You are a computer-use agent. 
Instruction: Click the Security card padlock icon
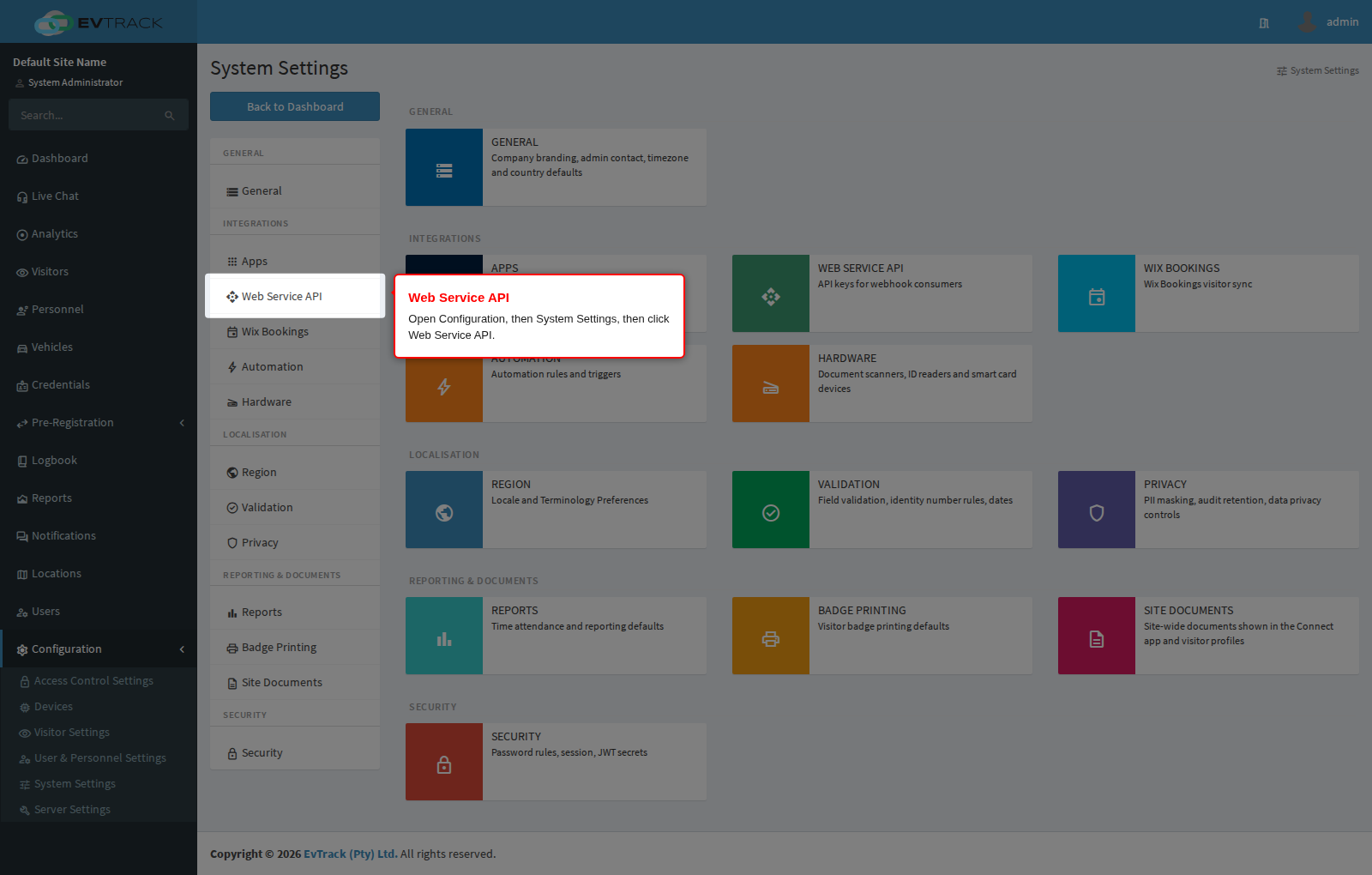click(444, 764)
